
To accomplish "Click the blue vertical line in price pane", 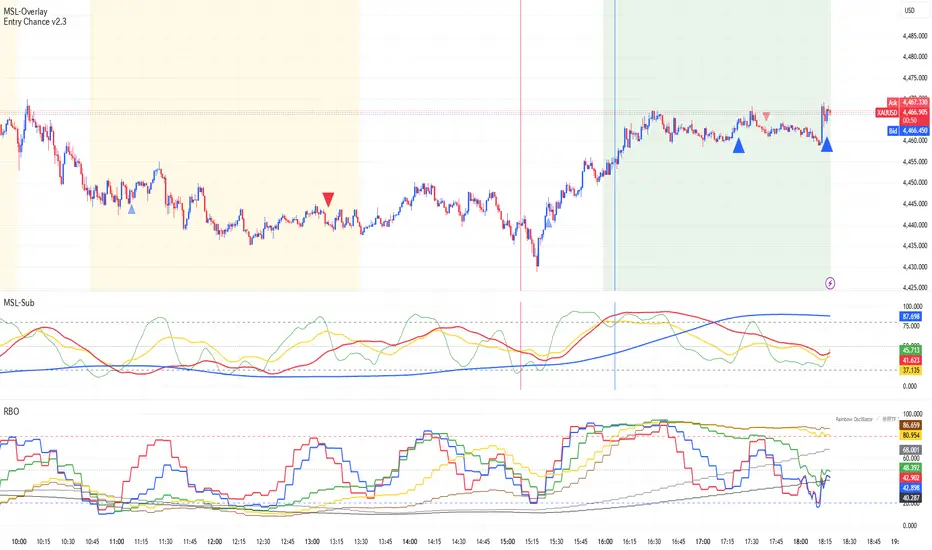I will tap(615, 146).
